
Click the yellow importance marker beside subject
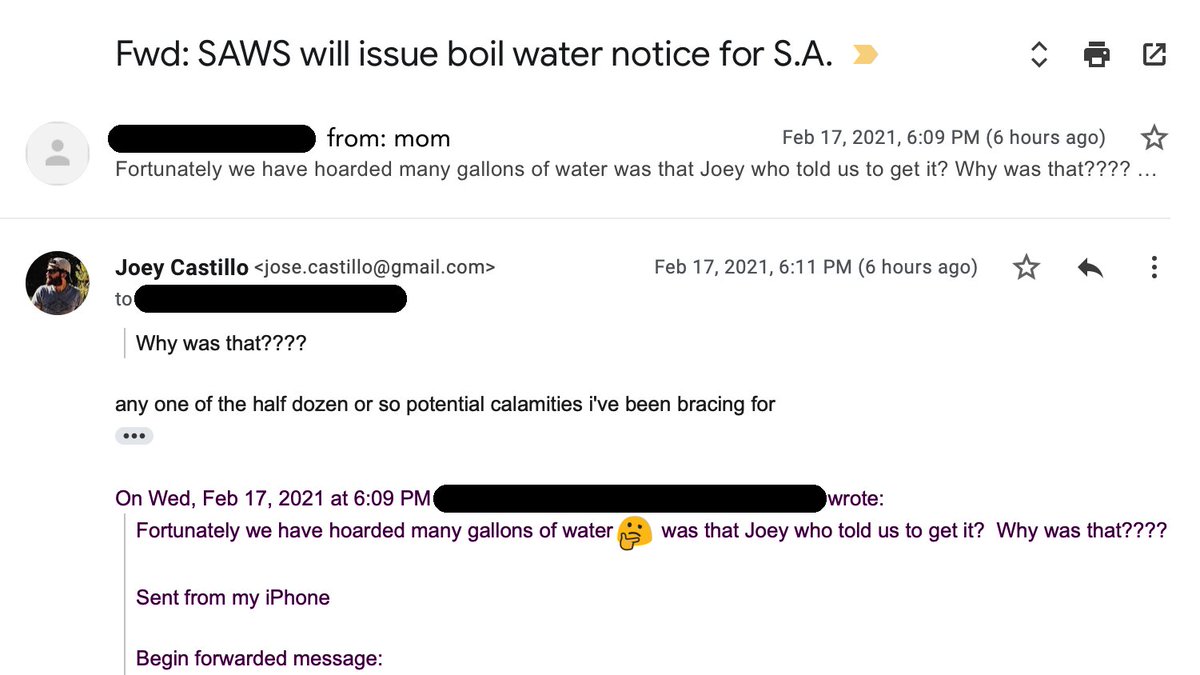coord(865,56)
